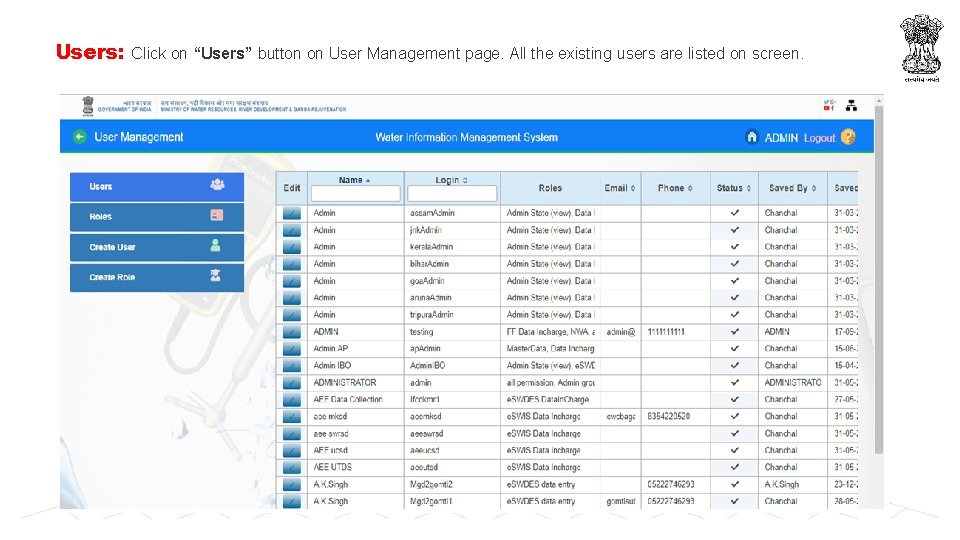This screenshot has width=960, height=540.
Task: Click edit icon for aeeucsd row
Action: pyautogui.click(x=292, y=450)
